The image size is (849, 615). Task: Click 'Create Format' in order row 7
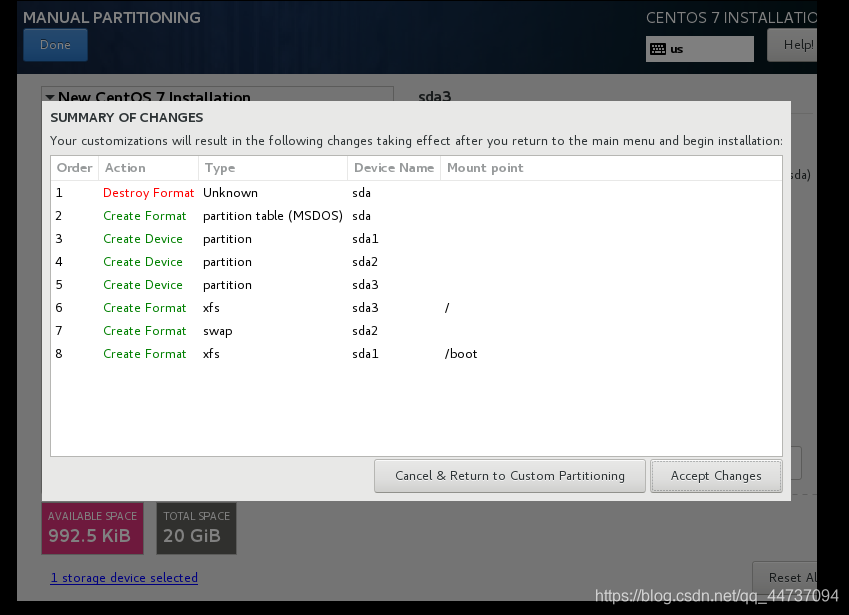[x=145, y=331]
